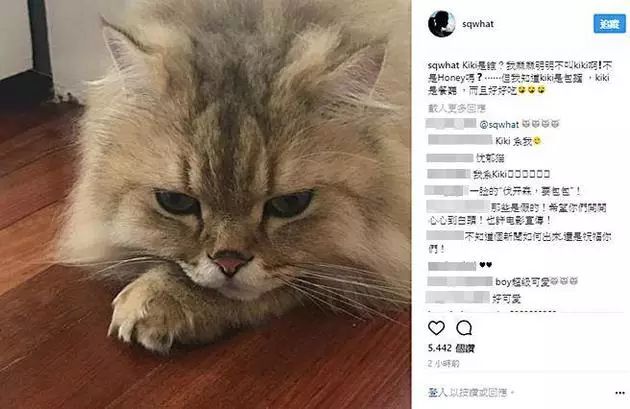Screen dimensions: 630x409
Task: Open the sqwhat username in the header
Action: click(478, 24)
